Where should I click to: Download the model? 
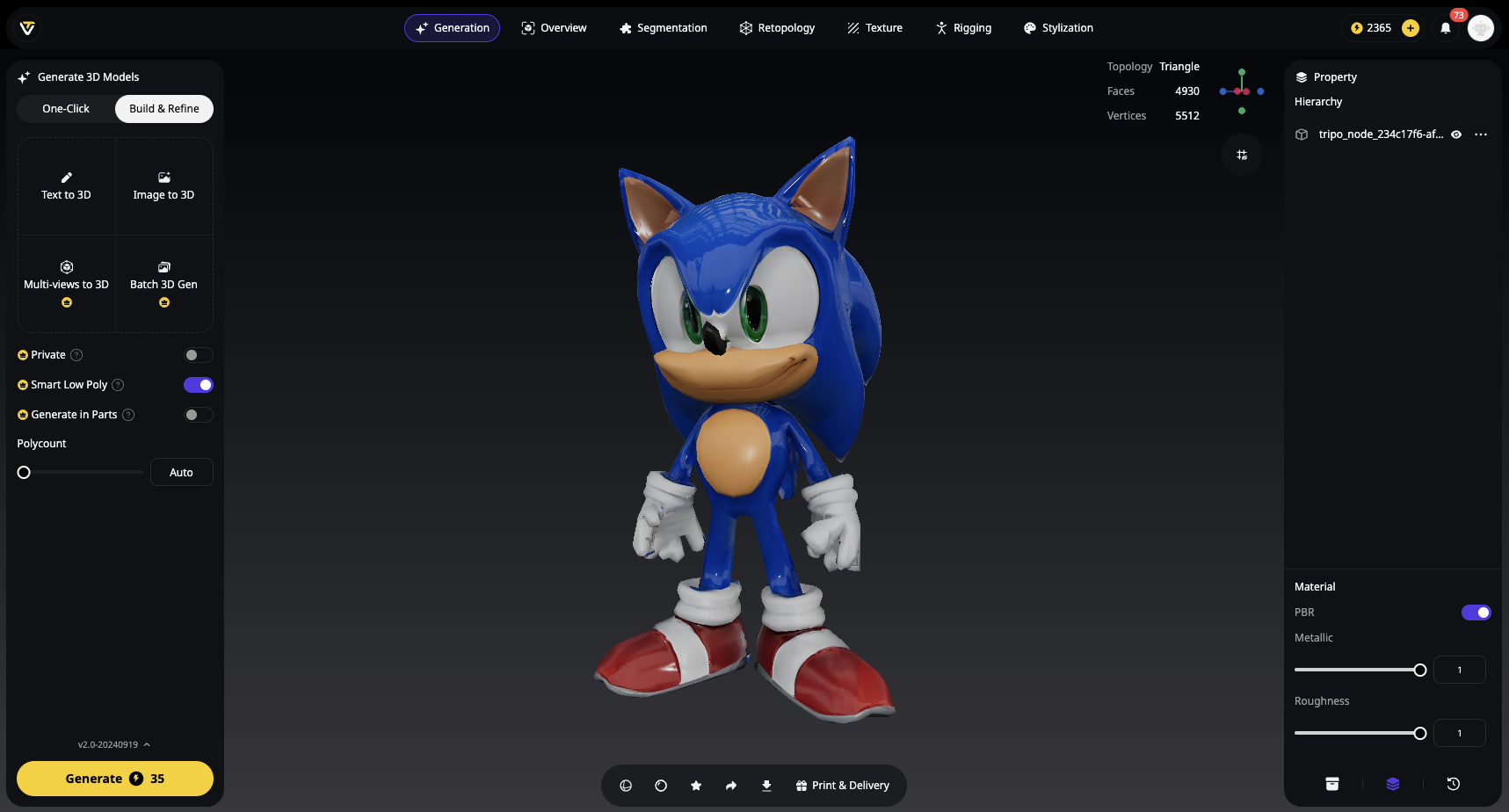(766, 786)
